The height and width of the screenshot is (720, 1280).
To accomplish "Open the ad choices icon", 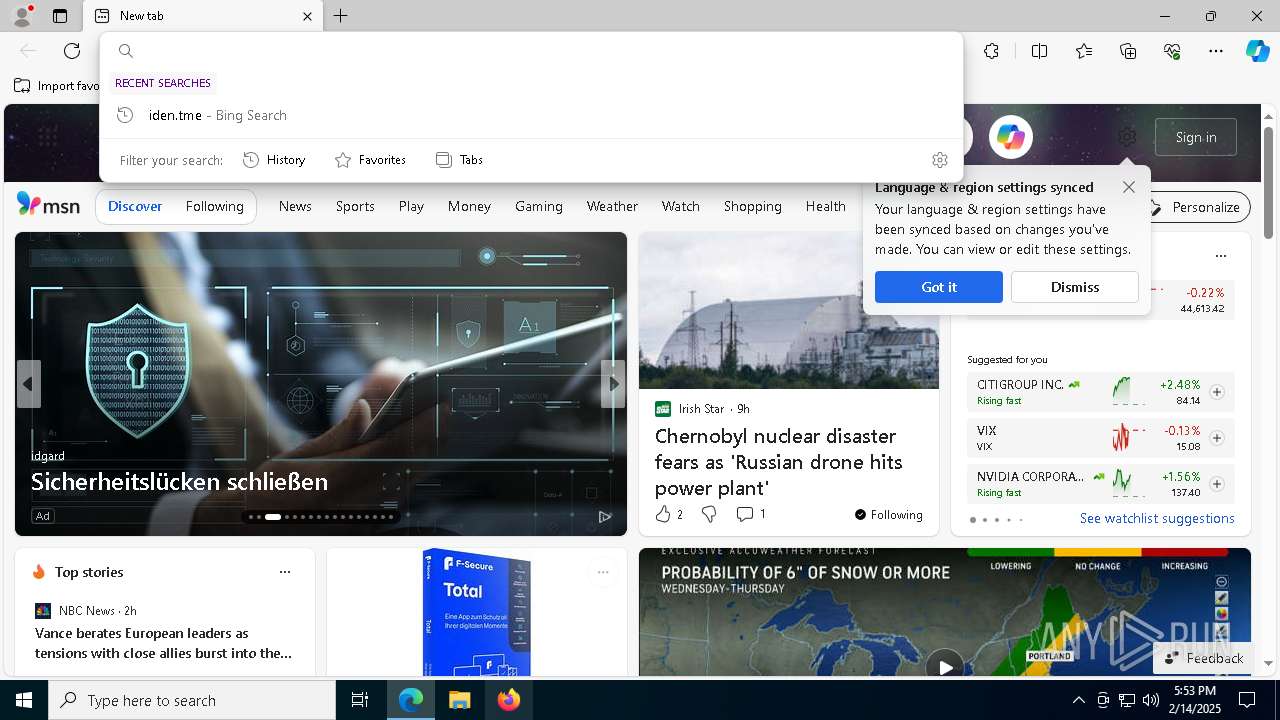I will pos(605,517).
